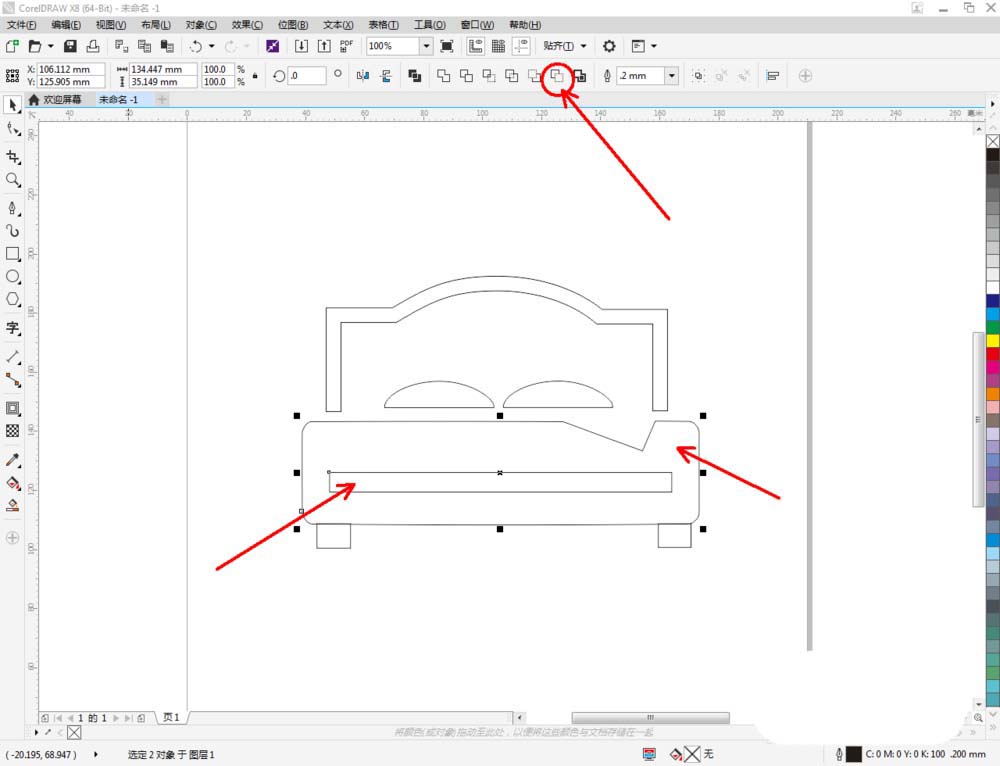1000x766 pixels.
Task: Select the Shape tool
Action: click(12, 129)
